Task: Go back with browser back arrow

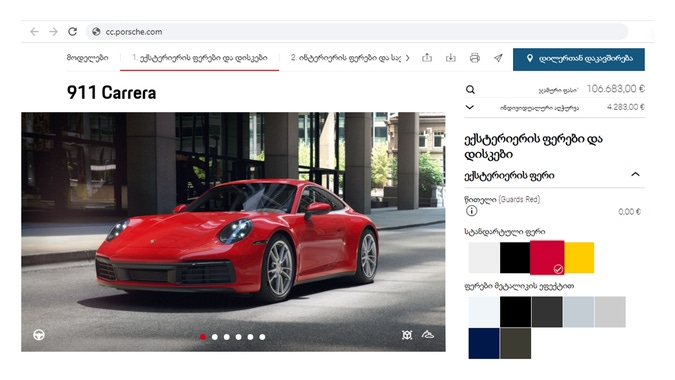Action: pos(34,31)
